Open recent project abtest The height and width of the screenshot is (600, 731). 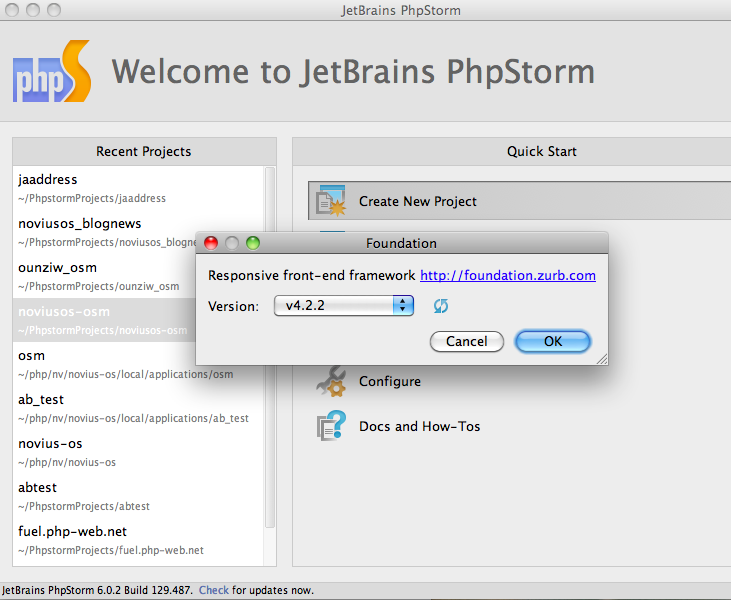pos(138,496)
